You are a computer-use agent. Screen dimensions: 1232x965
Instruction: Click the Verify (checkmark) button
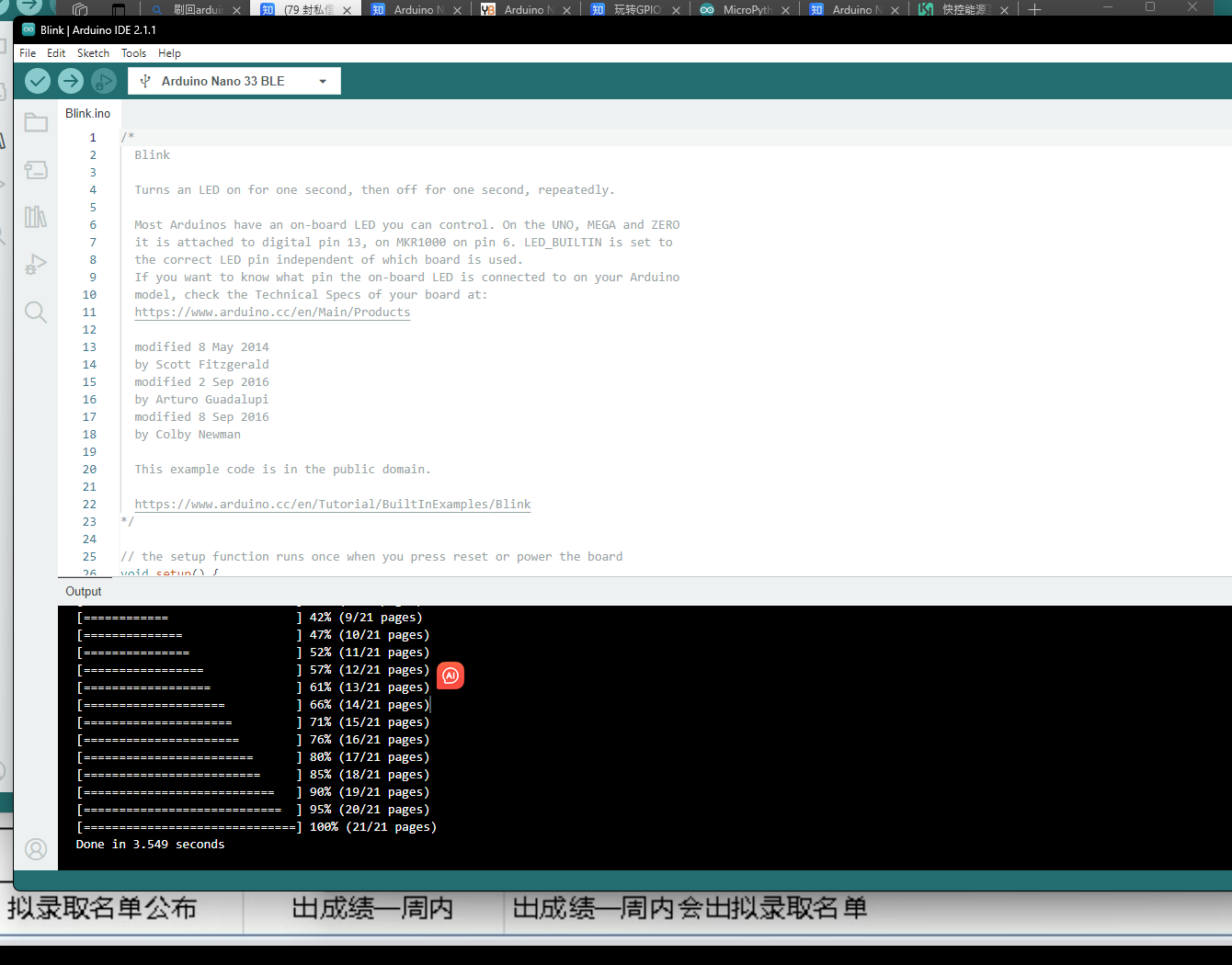point(37,81)
